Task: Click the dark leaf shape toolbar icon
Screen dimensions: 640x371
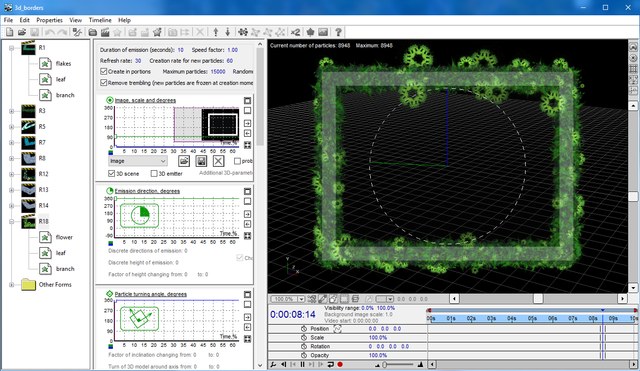Action: tap(310, 32)
